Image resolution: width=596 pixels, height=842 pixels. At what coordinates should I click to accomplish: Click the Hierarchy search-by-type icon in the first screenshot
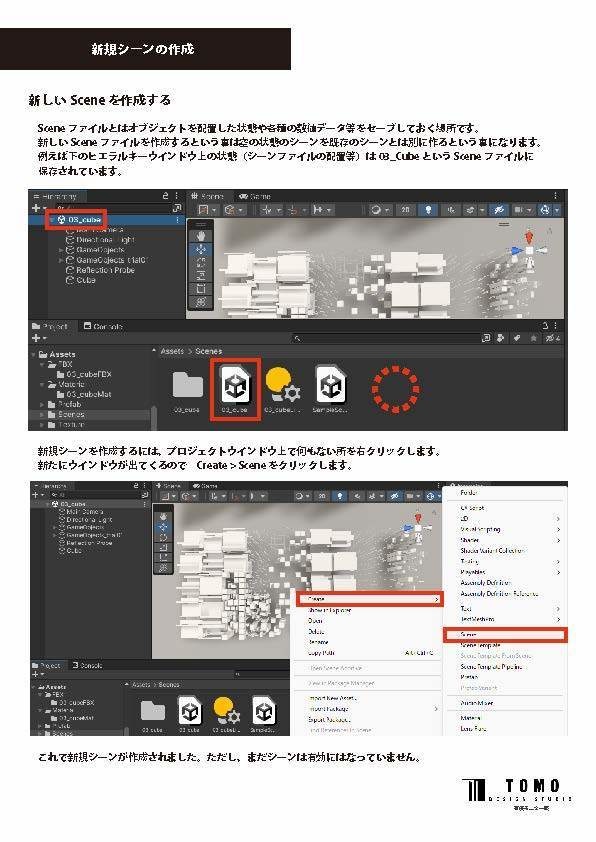(x=177, y=208)
